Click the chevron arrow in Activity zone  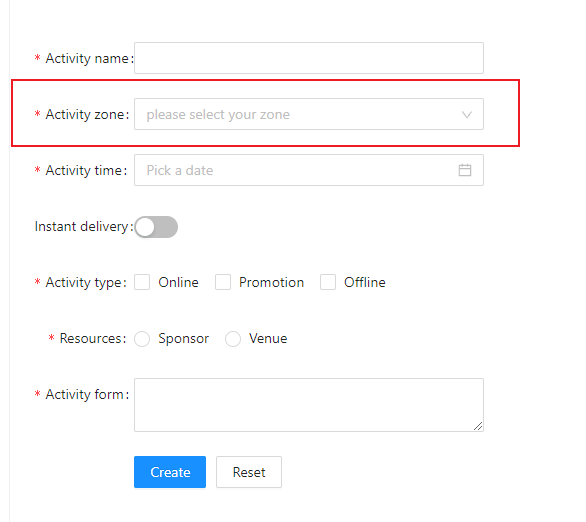pyautogui.click(x=466, y=114)
